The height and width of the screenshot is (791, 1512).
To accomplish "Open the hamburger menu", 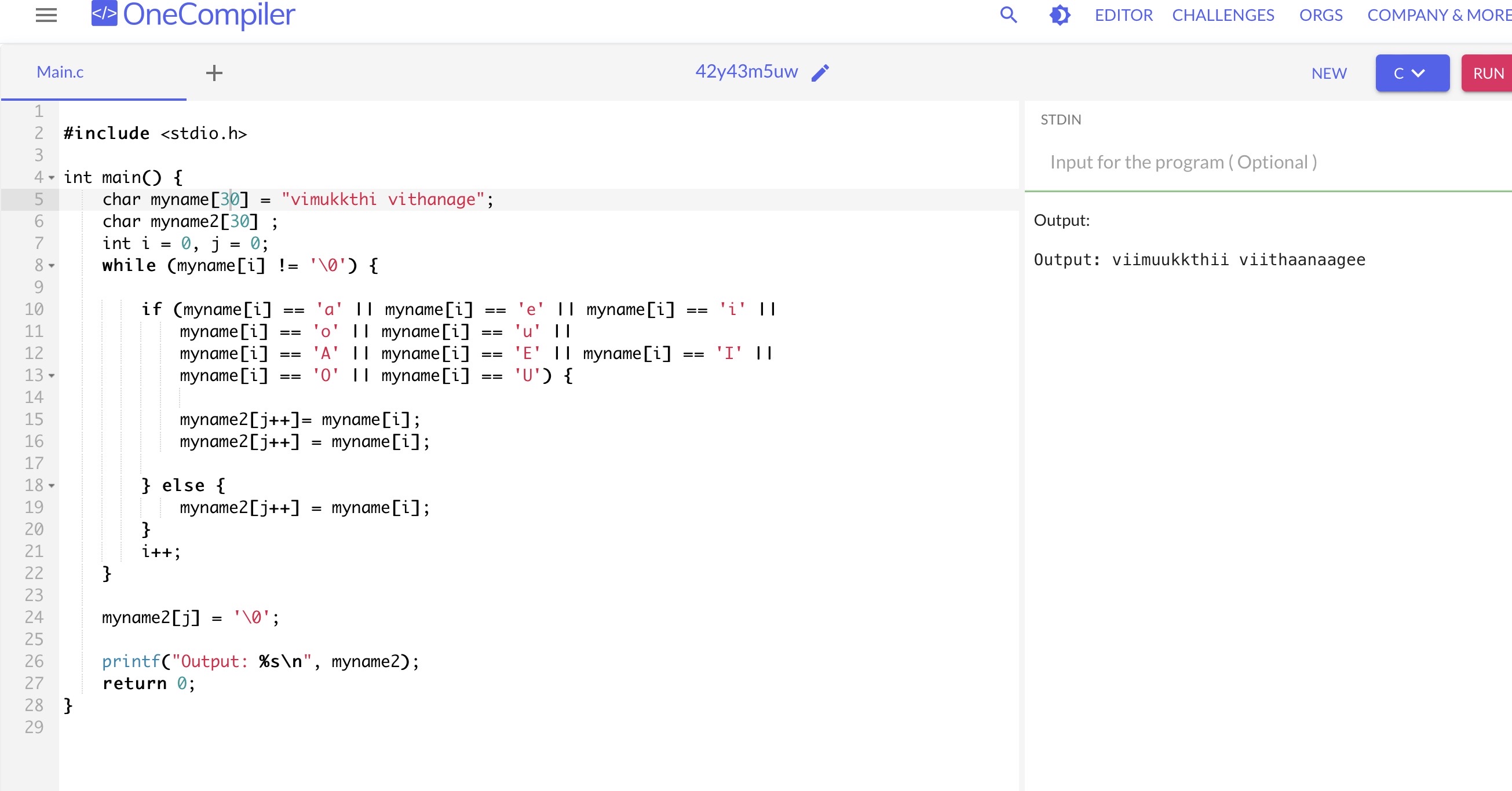I will (x=46, y=15).
